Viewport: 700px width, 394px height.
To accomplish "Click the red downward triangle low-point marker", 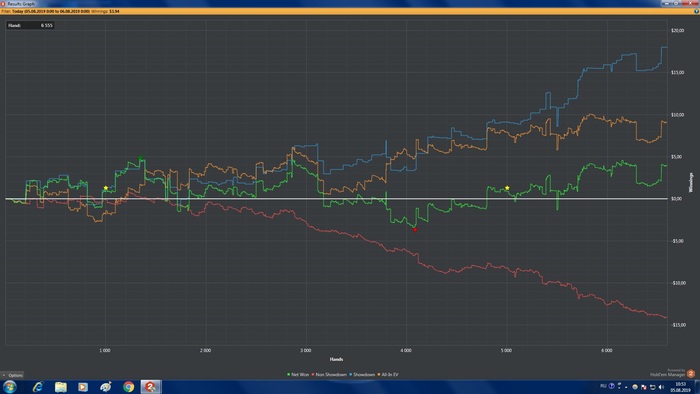I will (415, 230).
